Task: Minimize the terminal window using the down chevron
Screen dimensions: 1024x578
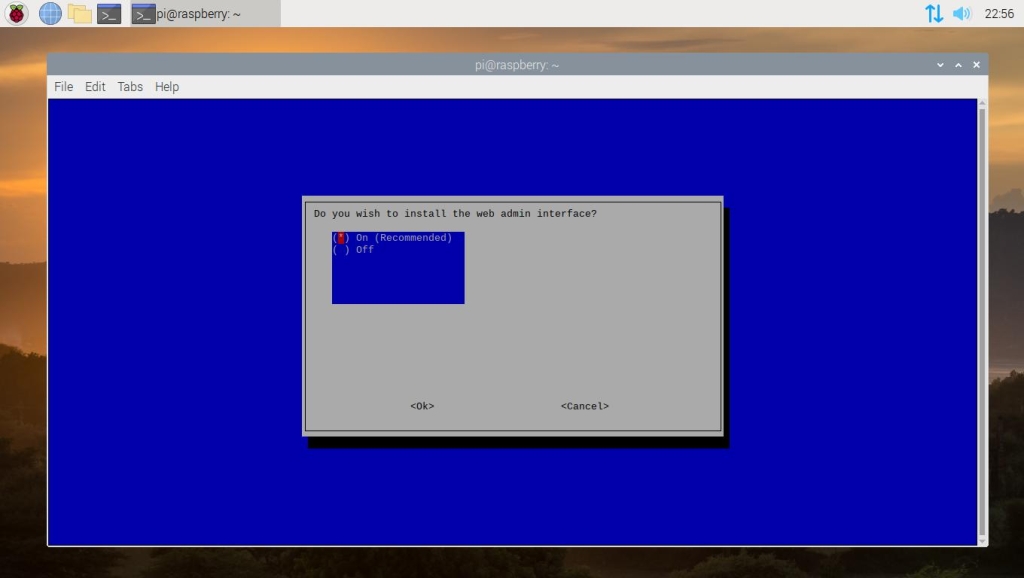Action: click(940, 65)
